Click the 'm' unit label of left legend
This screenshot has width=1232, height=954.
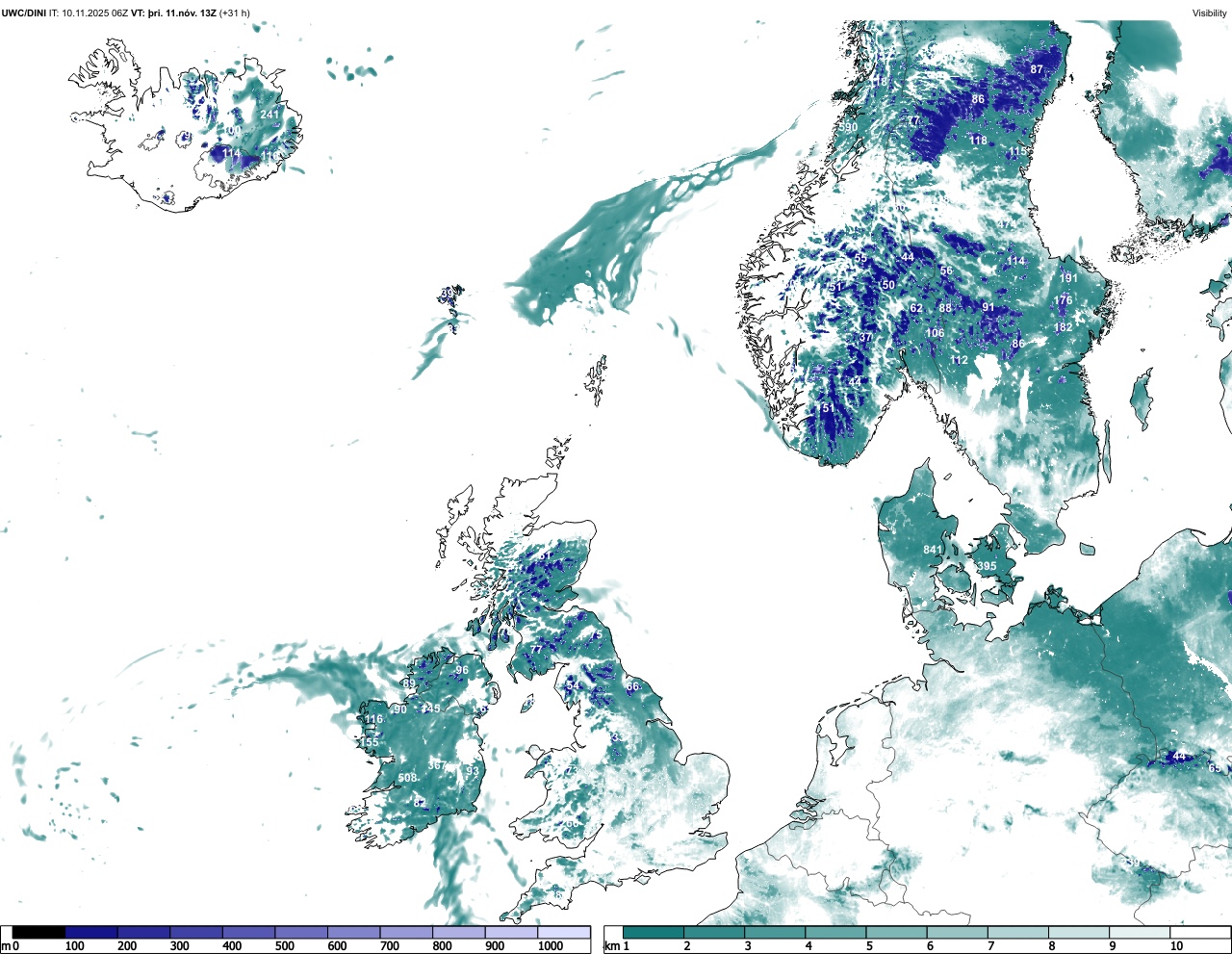tap(5, 946)
